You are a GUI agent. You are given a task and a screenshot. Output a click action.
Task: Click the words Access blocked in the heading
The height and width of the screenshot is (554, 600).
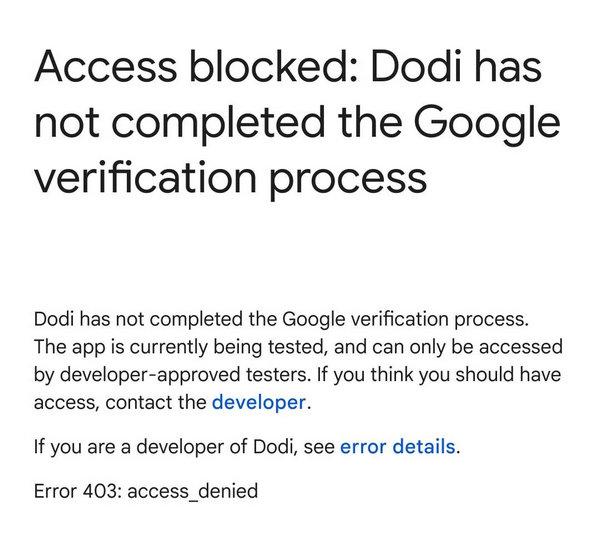click(188, 67)
